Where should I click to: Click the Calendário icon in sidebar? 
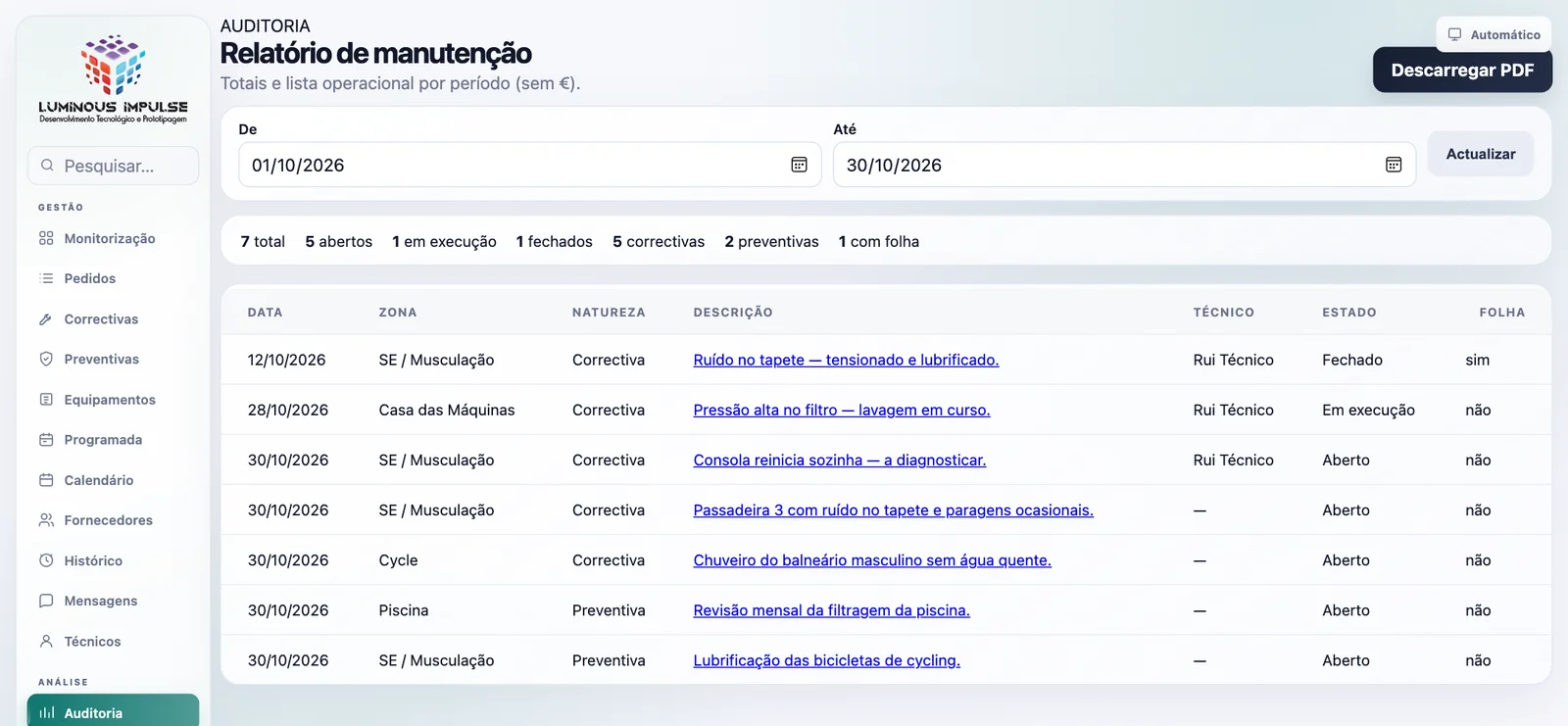pos(46,480)
